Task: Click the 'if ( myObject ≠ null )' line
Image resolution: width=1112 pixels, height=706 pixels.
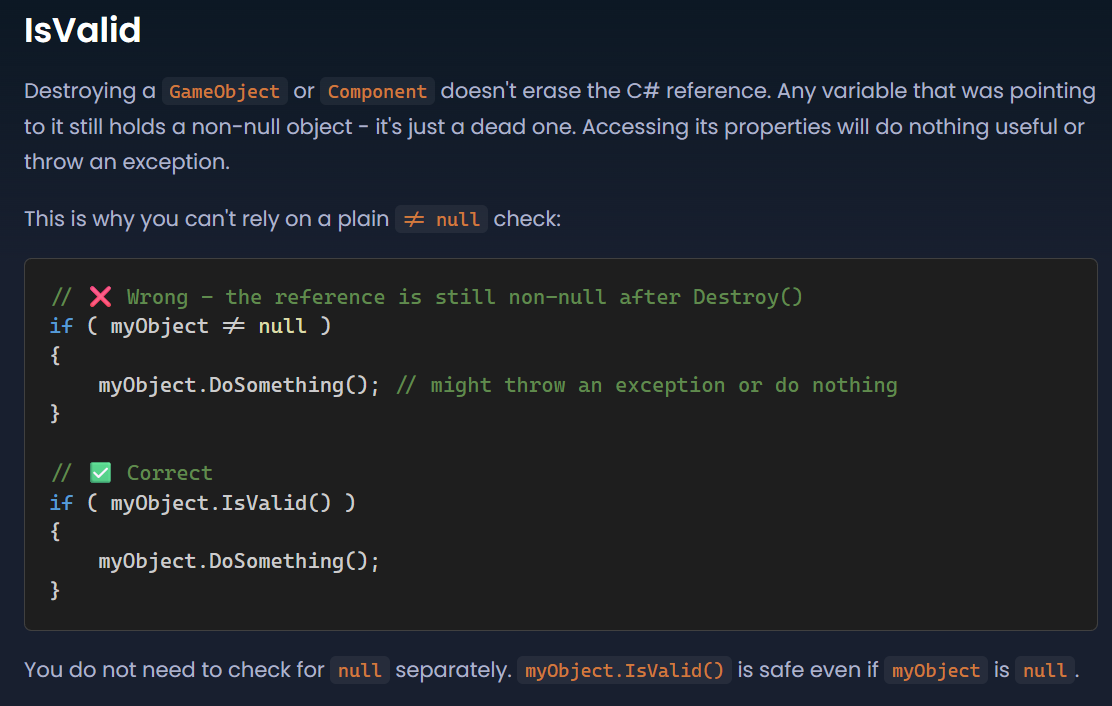Action: click(190, 326)
